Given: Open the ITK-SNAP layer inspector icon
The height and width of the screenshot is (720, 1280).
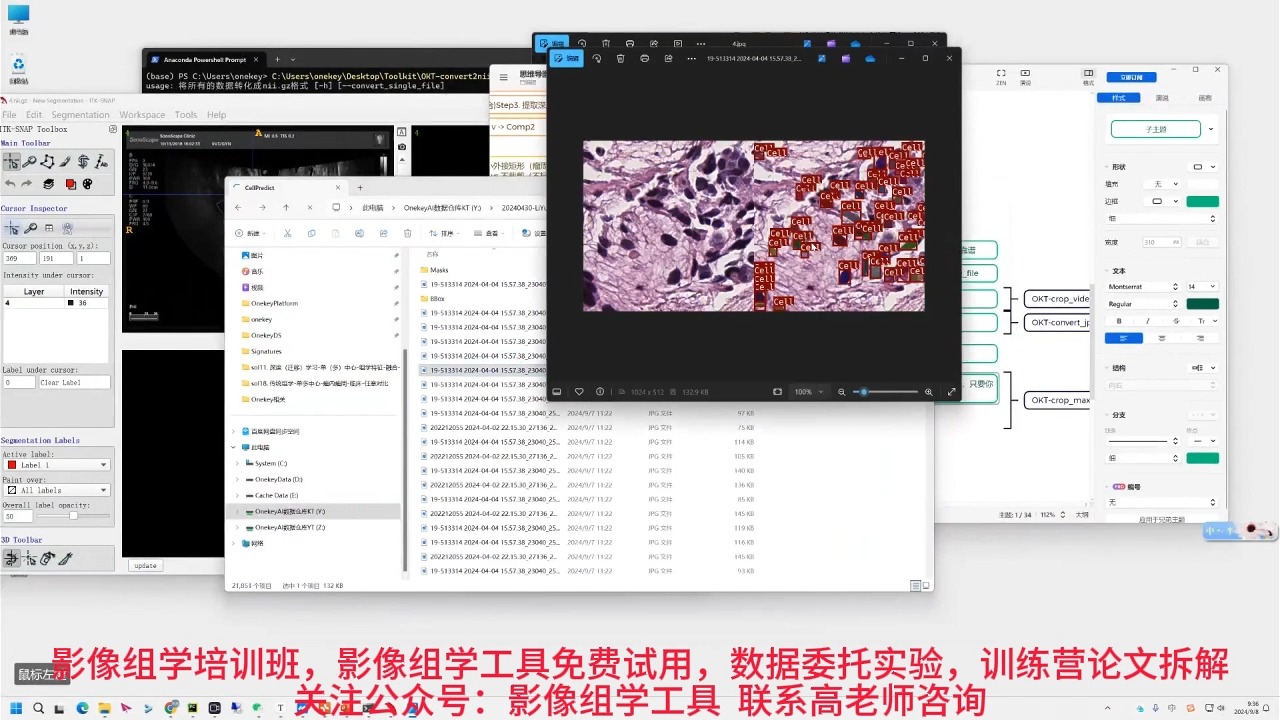Looking at the screenshot, I should click(48, 184).
